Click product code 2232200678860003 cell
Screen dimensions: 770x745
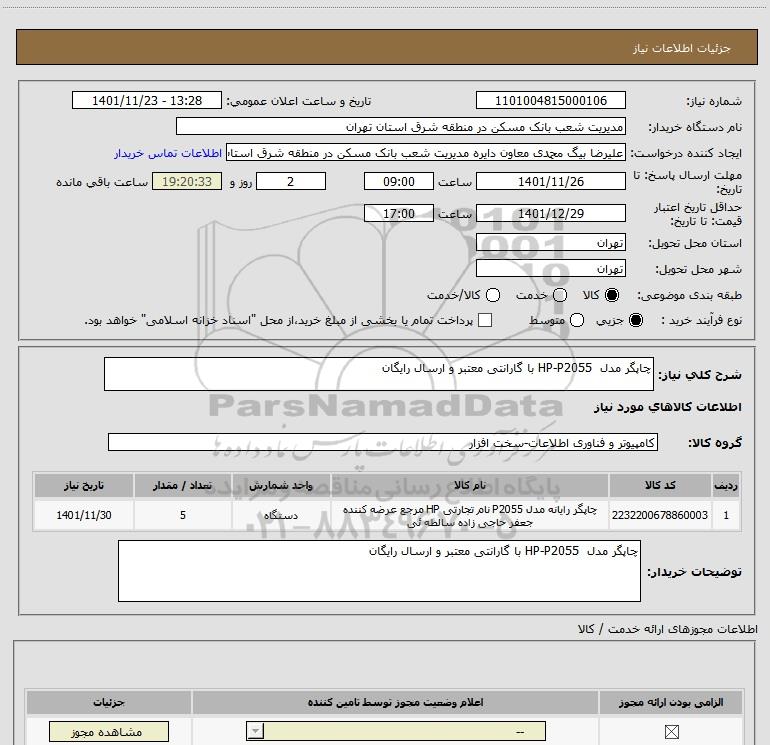660,515
